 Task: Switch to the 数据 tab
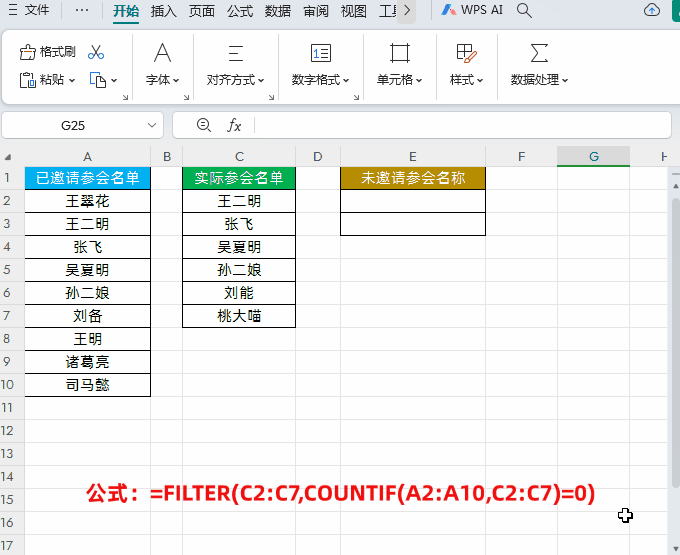click(278, 11)
